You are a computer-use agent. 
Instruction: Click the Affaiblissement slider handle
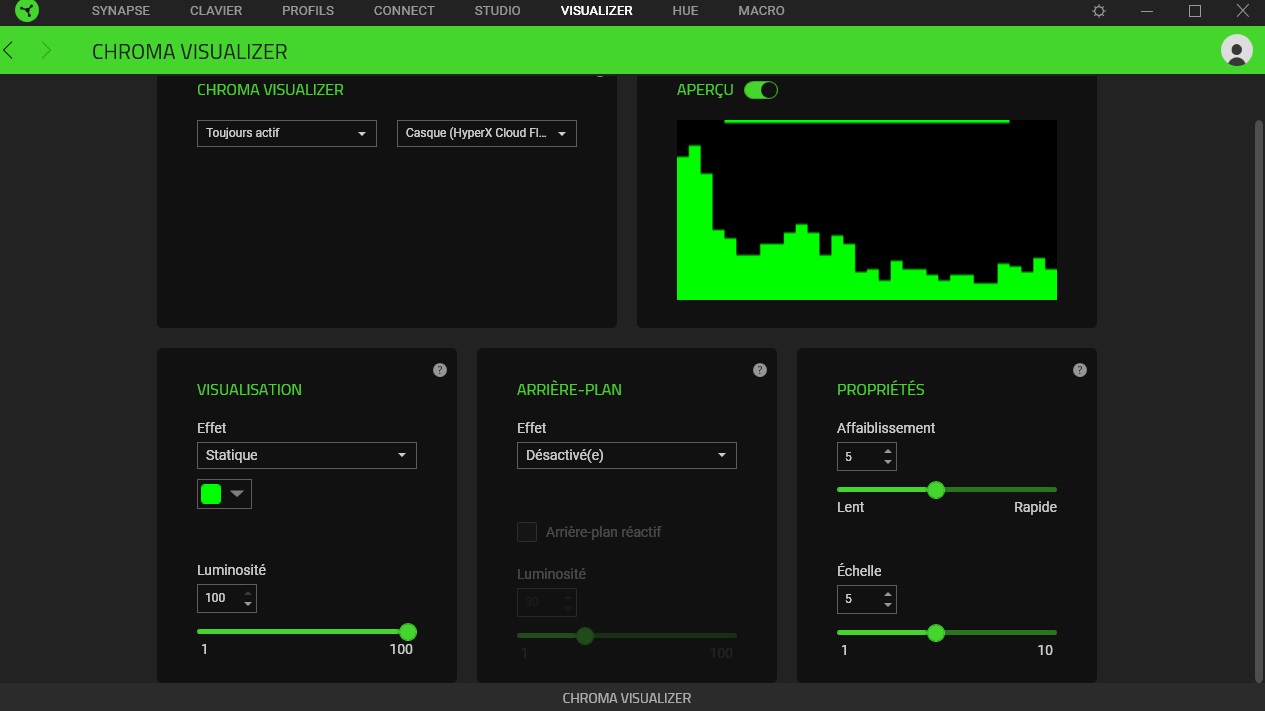pyautogui.click(x=936, y=490)
